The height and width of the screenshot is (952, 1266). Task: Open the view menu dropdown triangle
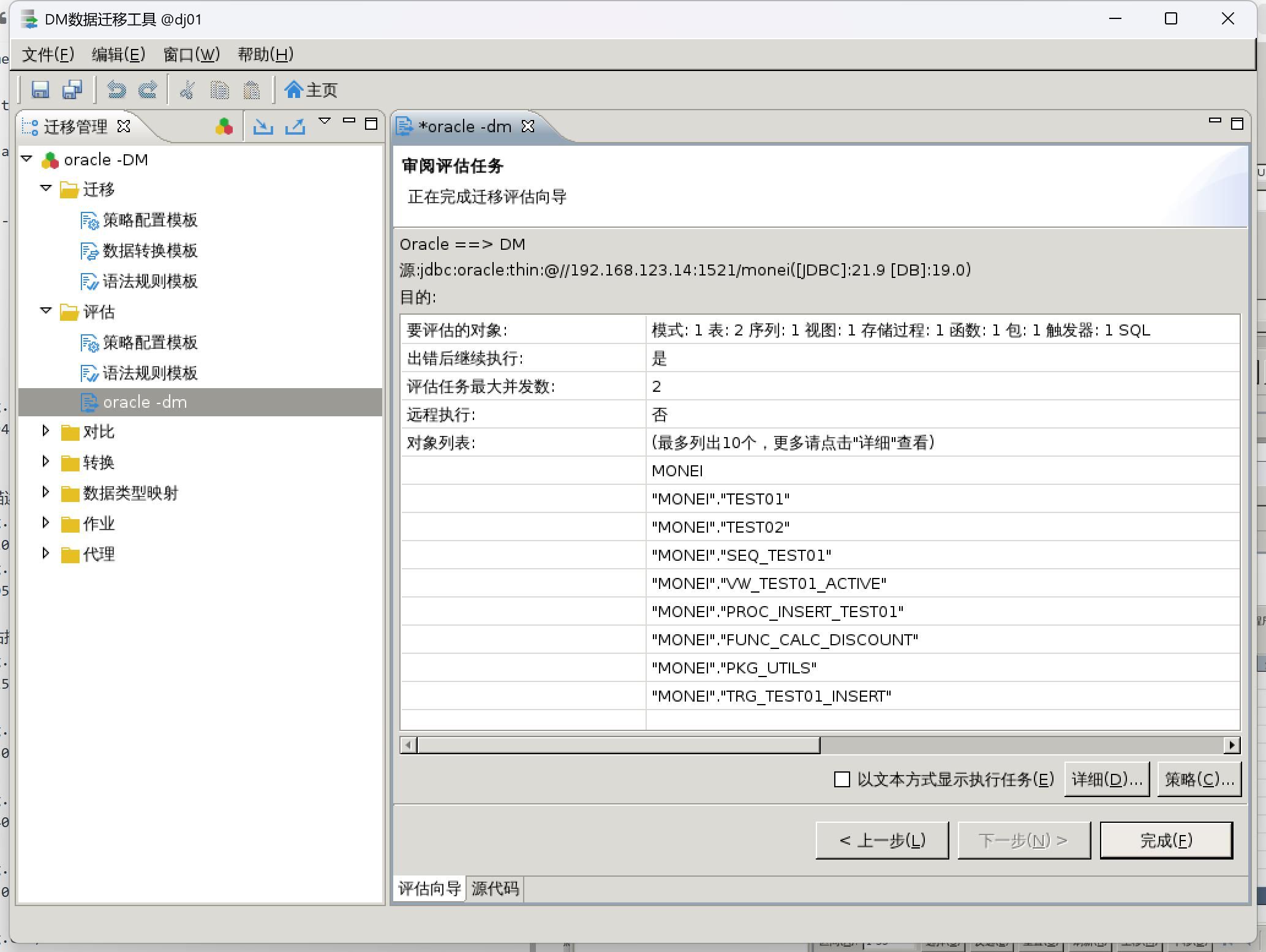tap(325, 122)
